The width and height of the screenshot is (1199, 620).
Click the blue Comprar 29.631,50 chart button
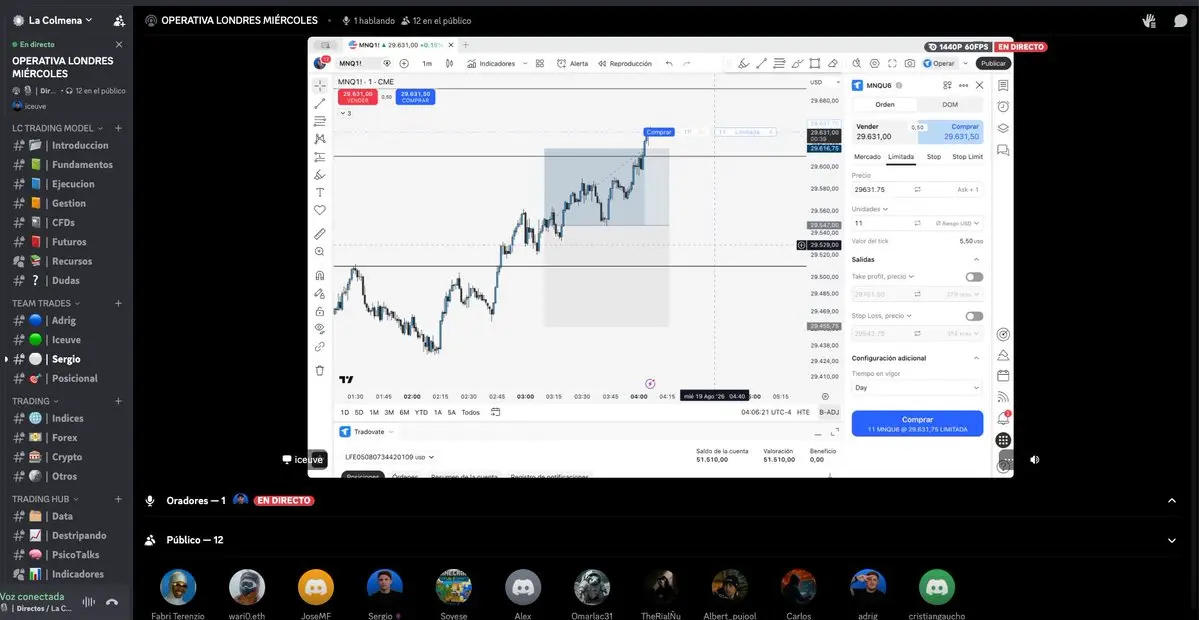[415, 97]
